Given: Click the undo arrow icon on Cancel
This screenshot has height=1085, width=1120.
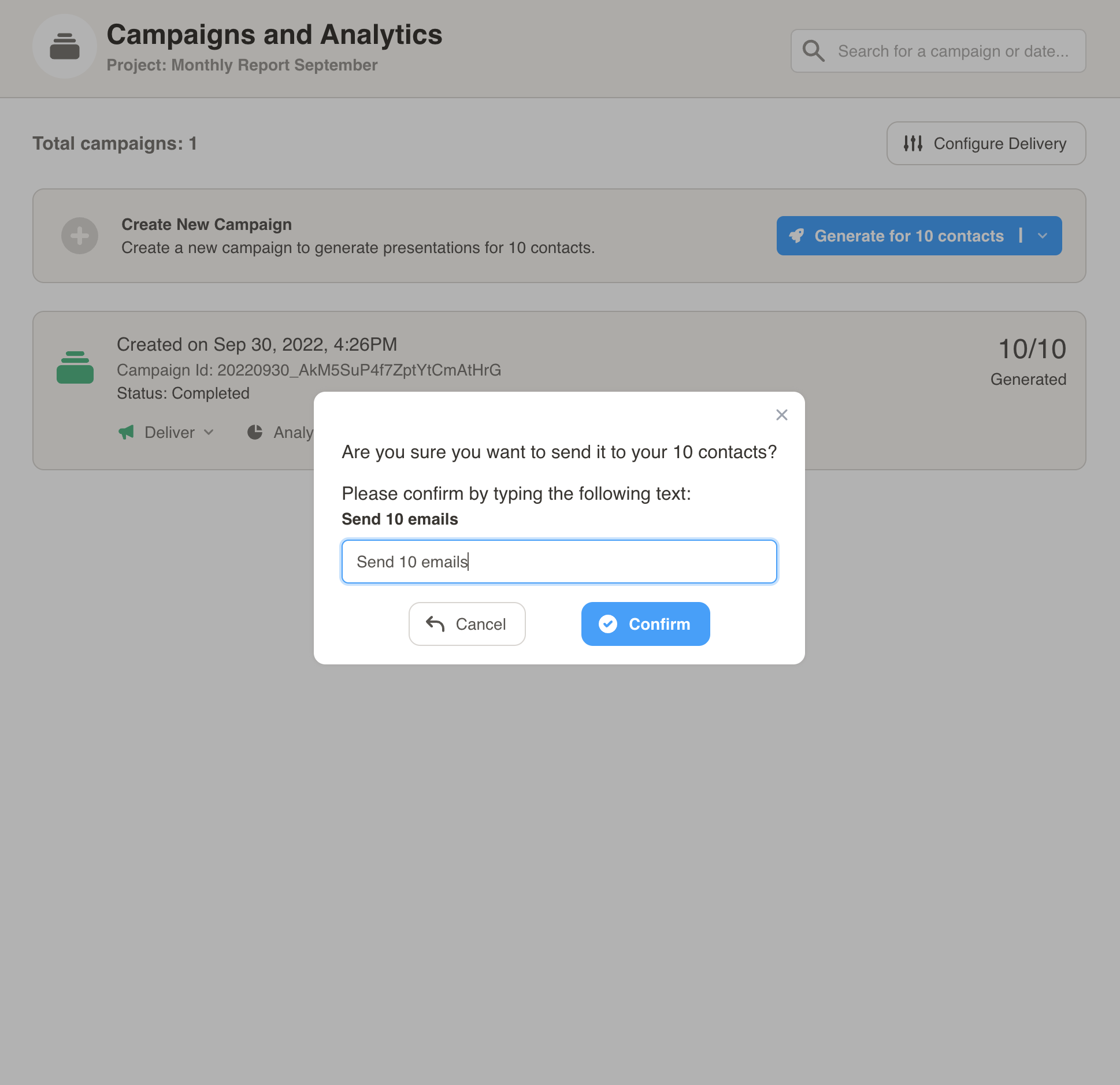Looking at the screenshot, I should point(435,624).
